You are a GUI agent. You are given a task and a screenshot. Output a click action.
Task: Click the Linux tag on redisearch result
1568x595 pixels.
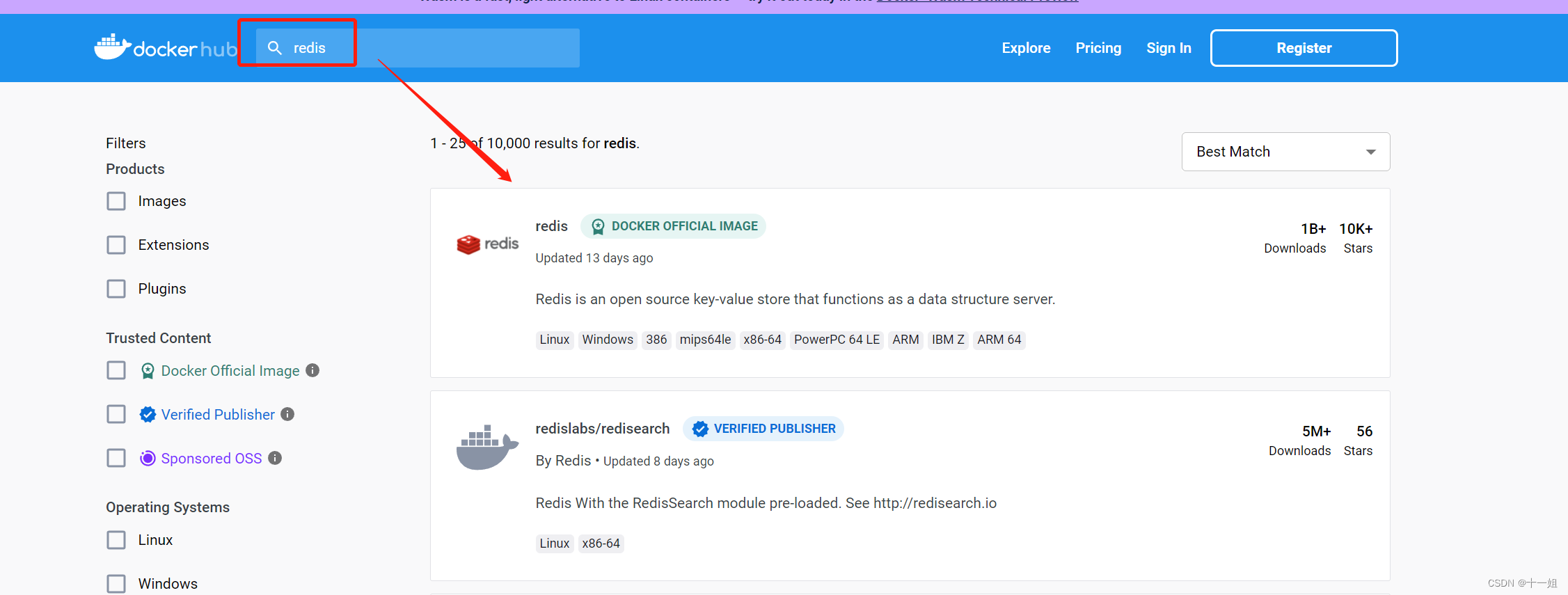click(x=555, y=544)
